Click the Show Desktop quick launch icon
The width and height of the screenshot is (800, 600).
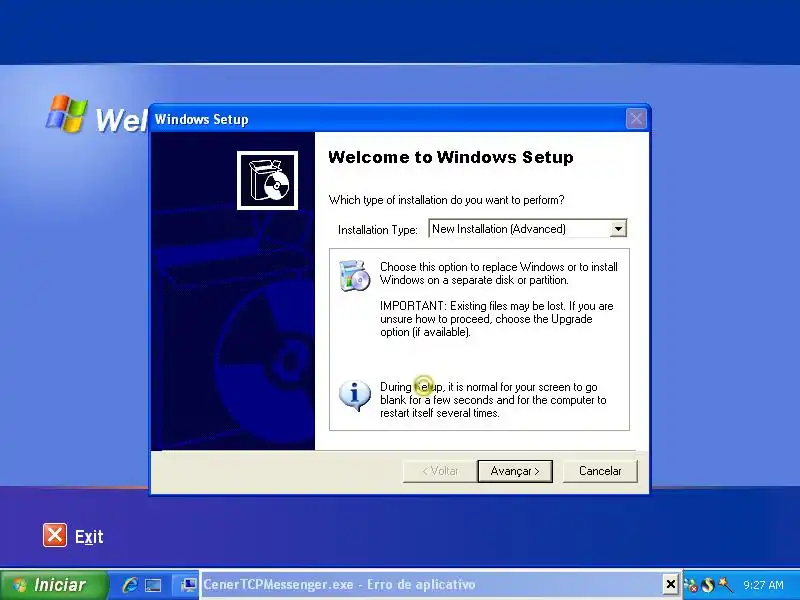[153, 585]
